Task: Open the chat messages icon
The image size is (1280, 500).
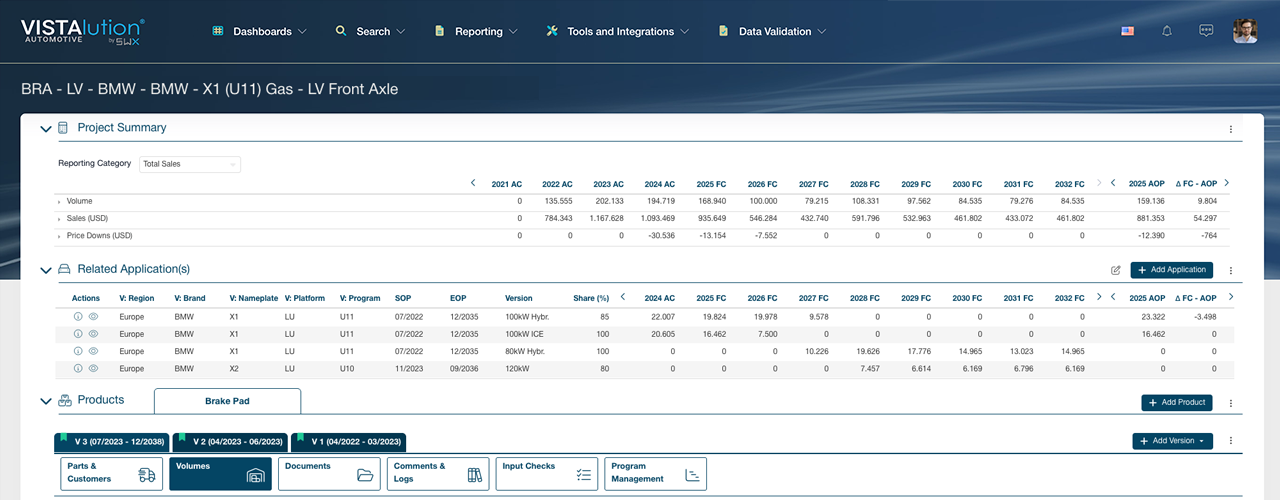Action: point(1206,31)
